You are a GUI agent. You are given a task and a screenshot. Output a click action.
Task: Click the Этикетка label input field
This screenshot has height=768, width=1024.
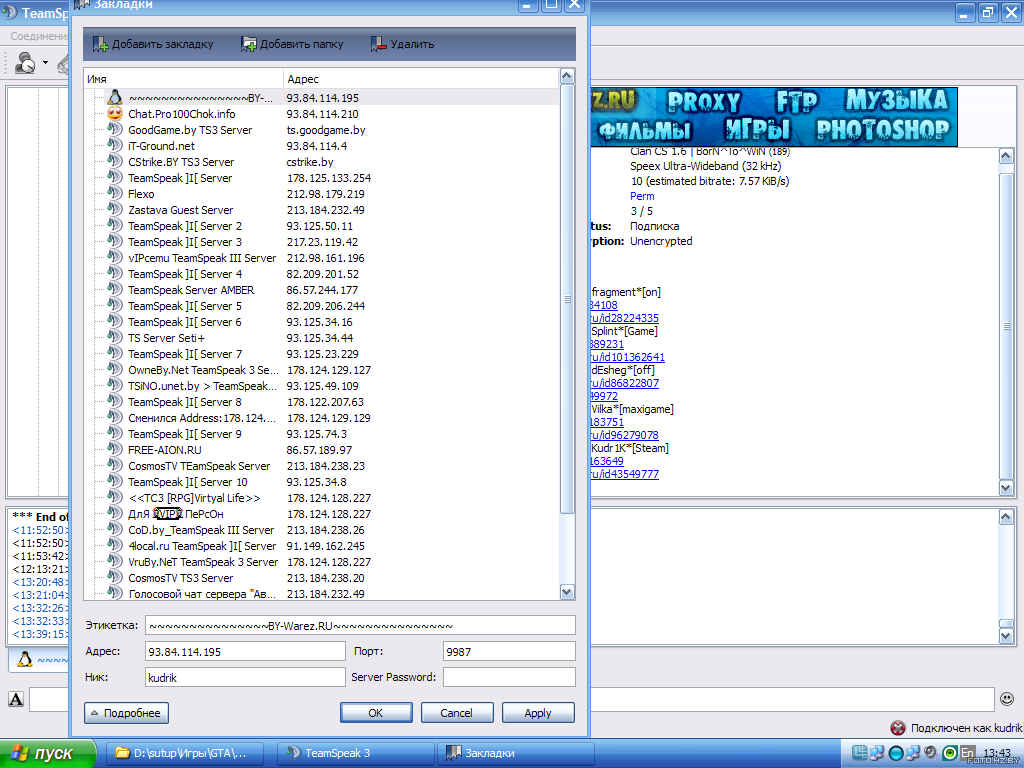(360, 626)
